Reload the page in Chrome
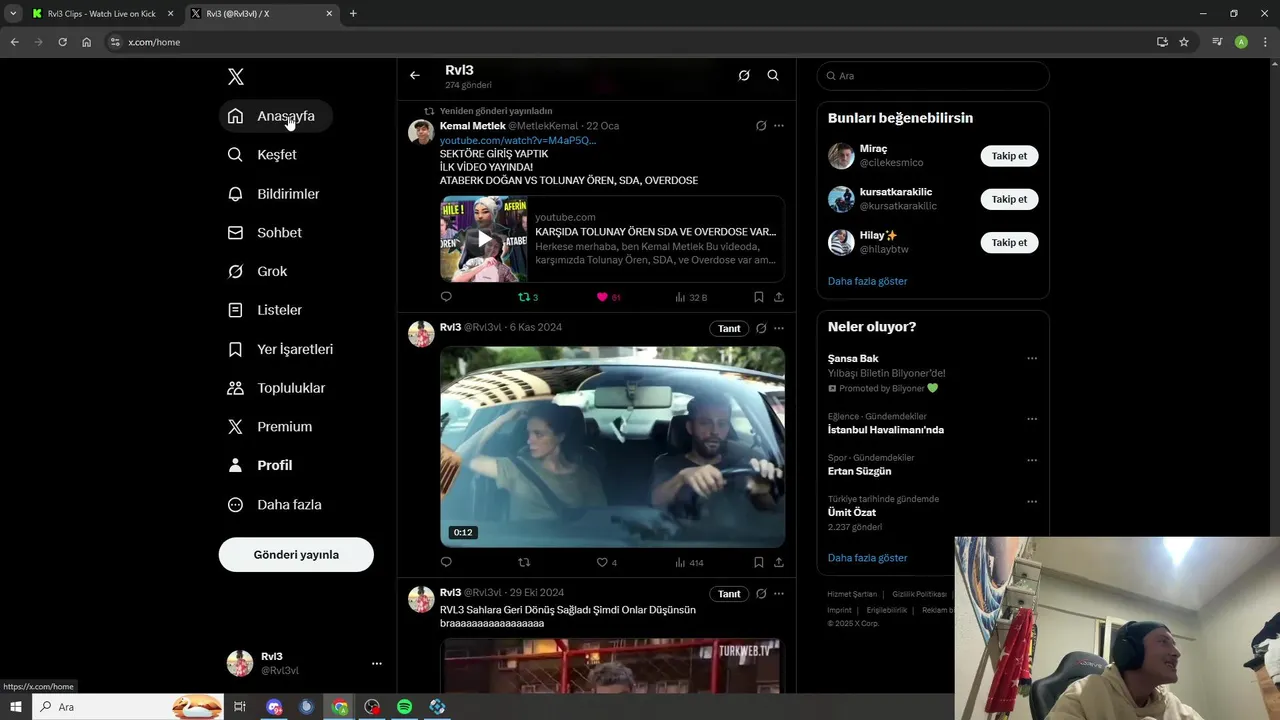Image resolution: width=1280 pixels, height=720 pixels. [62, 42]
